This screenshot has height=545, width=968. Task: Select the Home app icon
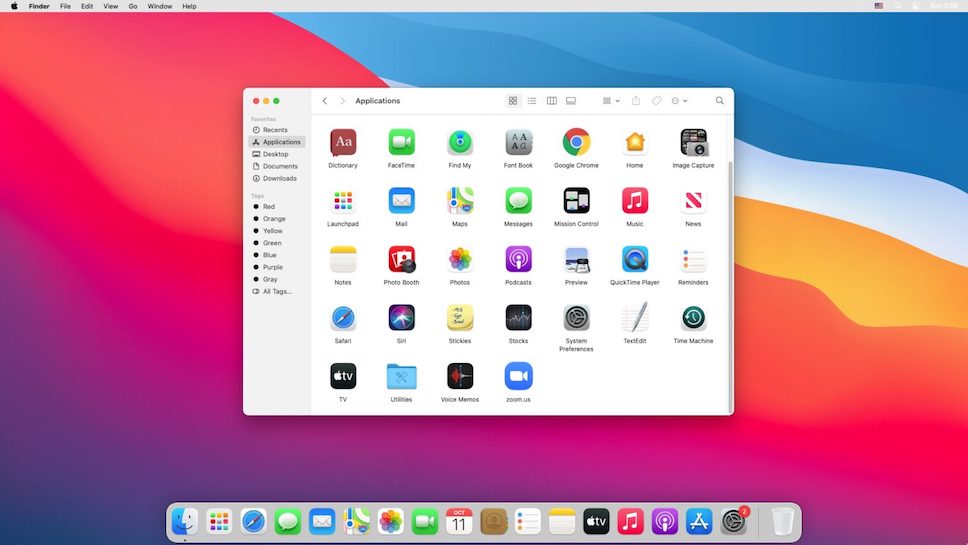[635, 143]
